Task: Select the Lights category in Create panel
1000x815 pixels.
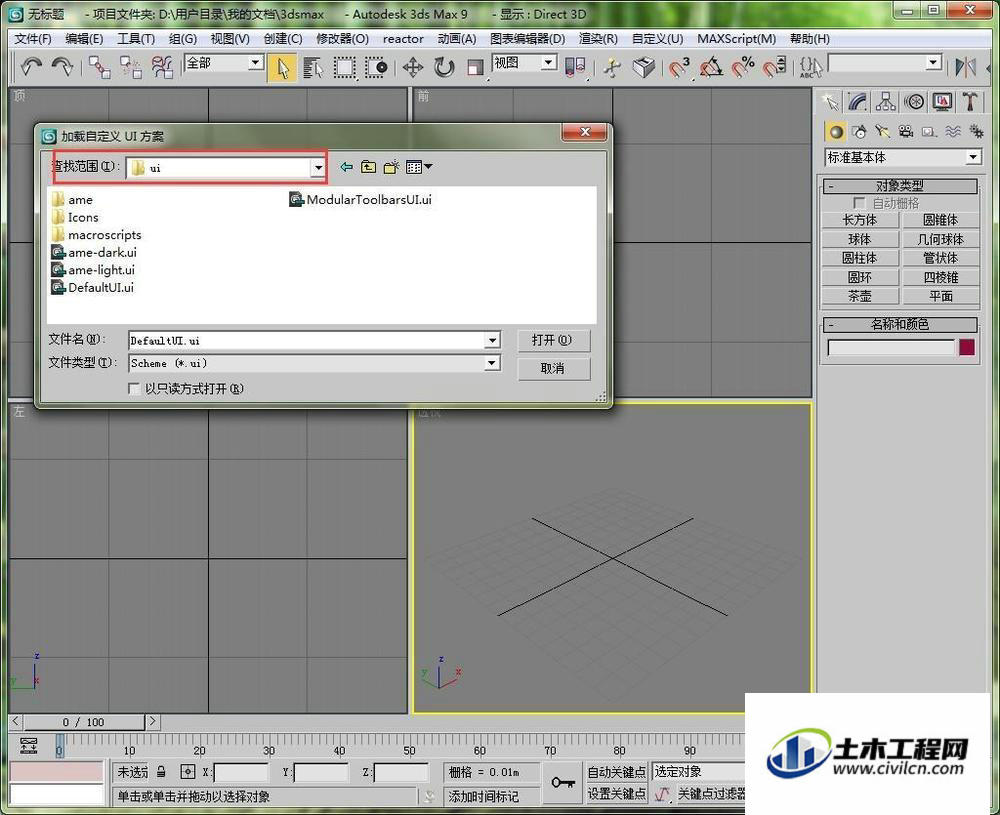Action: tap(883, 131)
